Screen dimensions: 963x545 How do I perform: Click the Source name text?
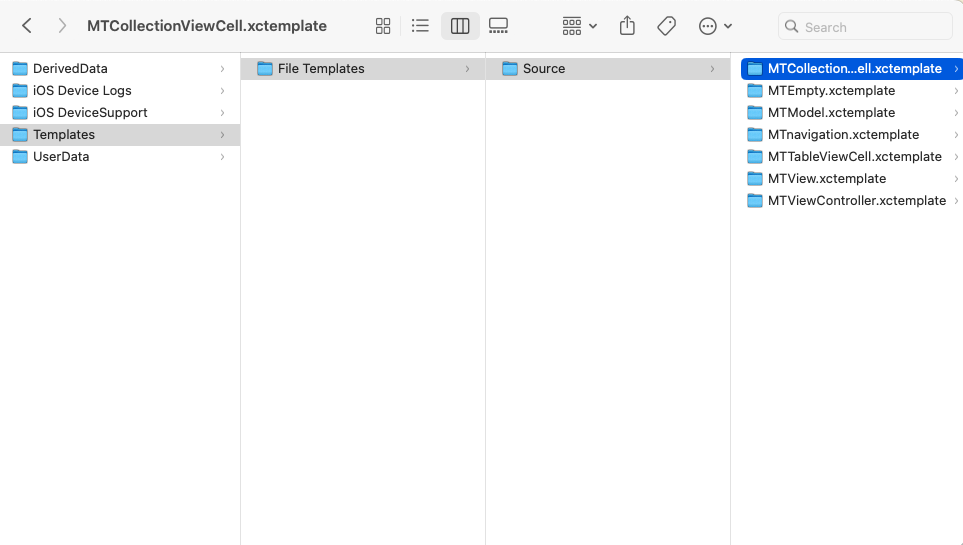click(x=544, y=68)
